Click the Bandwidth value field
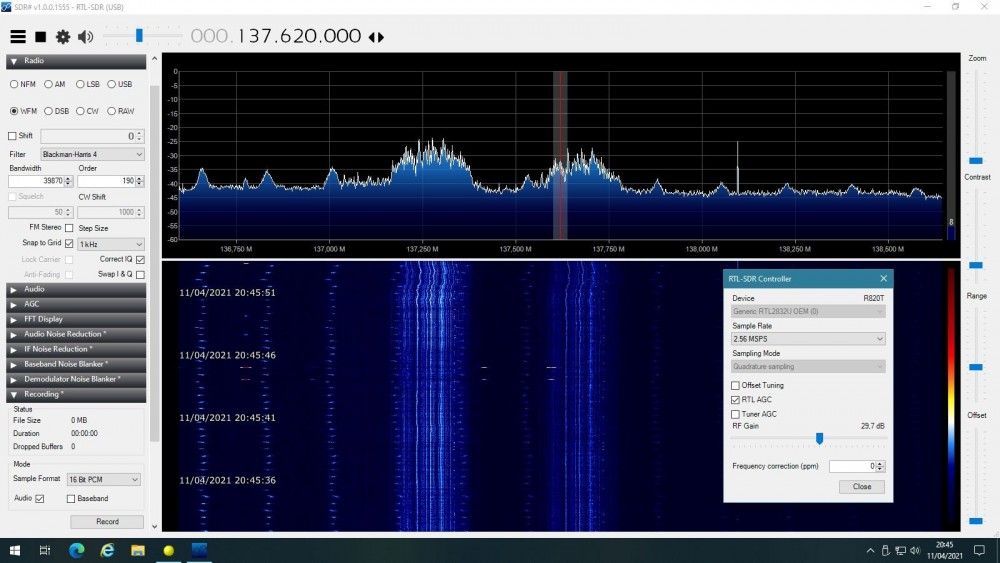 (36, 181)
